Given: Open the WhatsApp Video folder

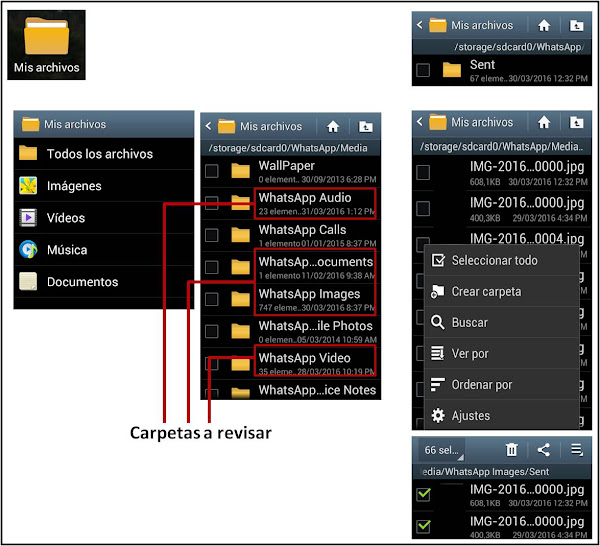Looking at the screenshot, I should (x=290, y=363).
